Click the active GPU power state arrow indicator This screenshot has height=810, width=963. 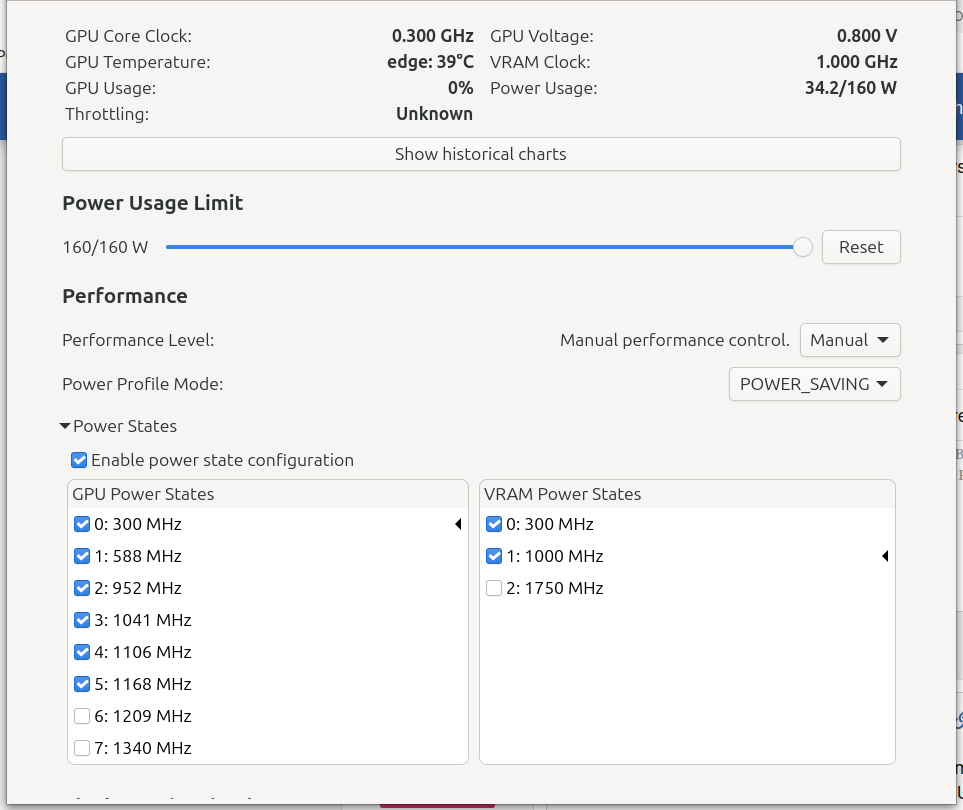(x=458, y=524)
